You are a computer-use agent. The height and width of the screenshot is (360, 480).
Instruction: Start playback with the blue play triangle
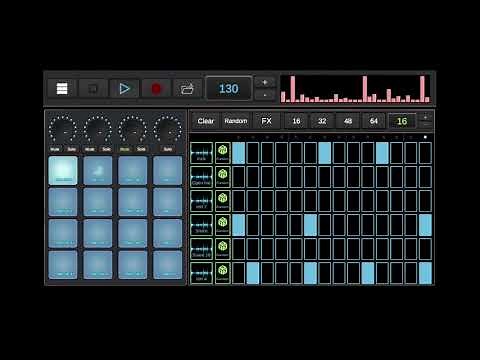tap(124, 89)
